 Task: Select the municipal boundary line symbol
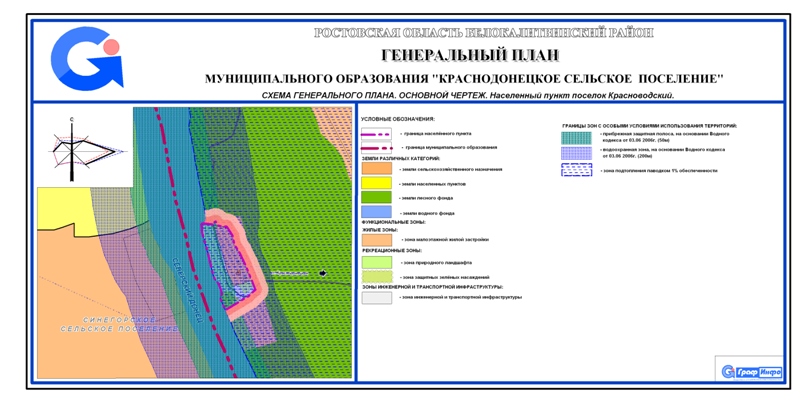[x=378, y=147]
